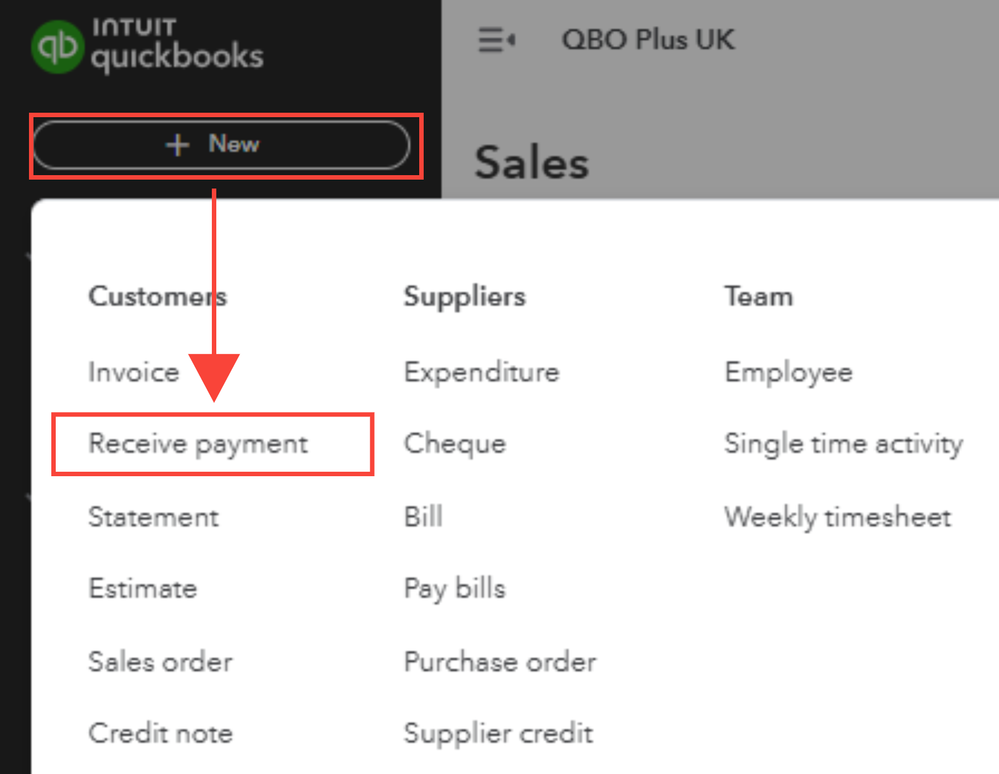Open Credit note option
The height and width of the screenshot is (774, 999).
160,733
